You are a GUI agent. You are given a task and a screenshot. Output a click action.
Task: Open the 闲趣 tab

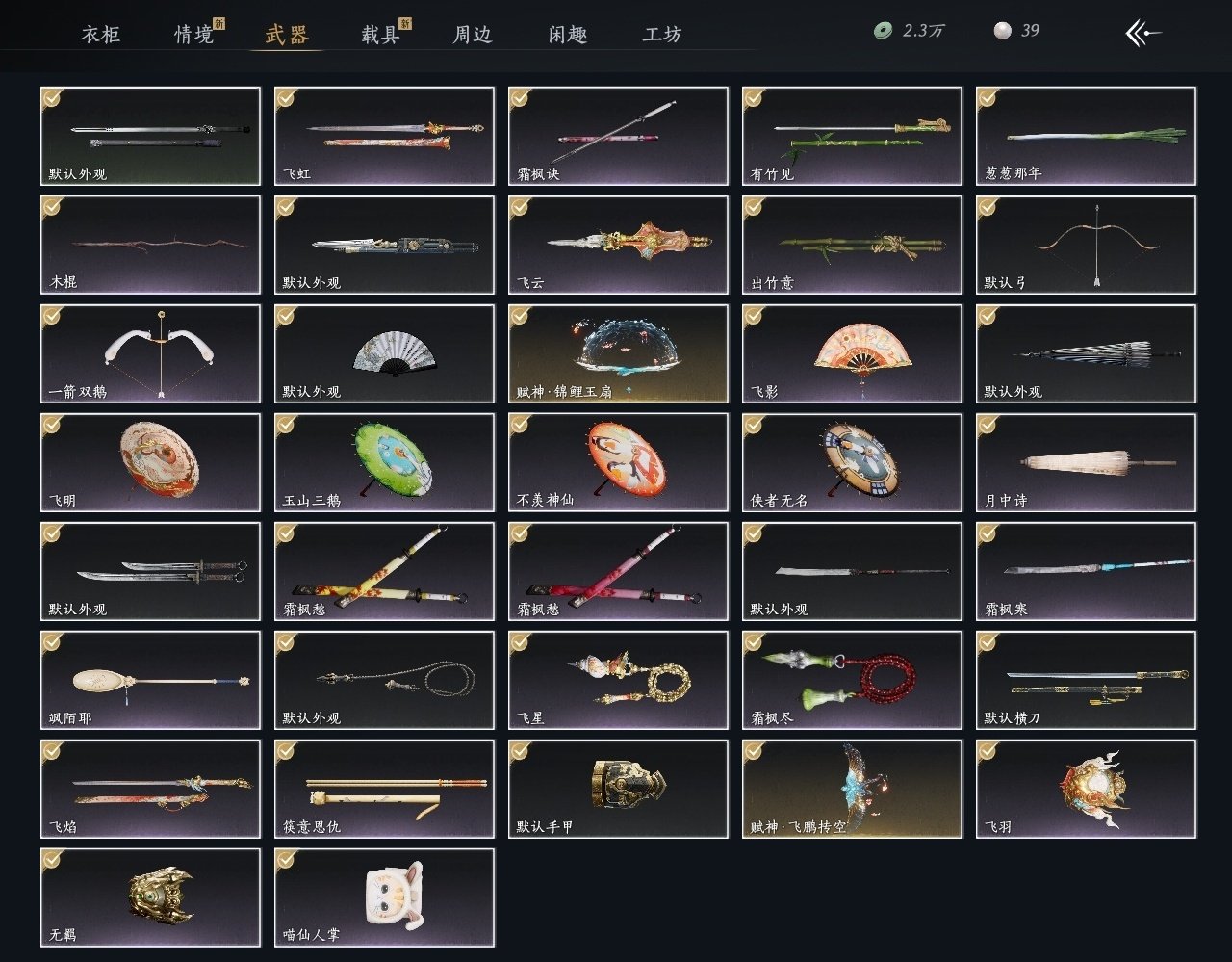(568, 35)
